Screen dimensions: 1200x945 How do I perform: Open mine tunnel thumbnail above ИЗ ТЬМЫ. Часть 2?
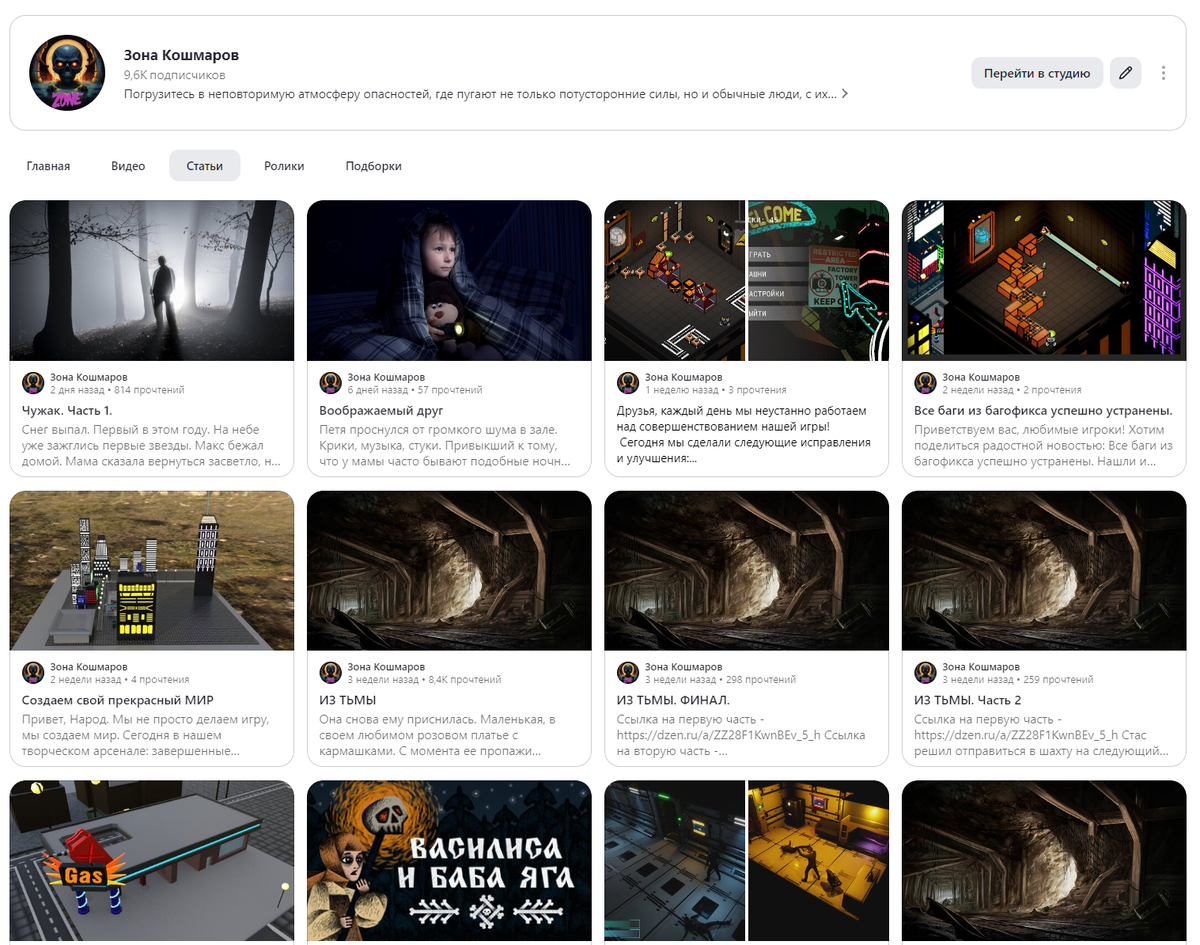pyautogui.click(x=1044, y=571)
